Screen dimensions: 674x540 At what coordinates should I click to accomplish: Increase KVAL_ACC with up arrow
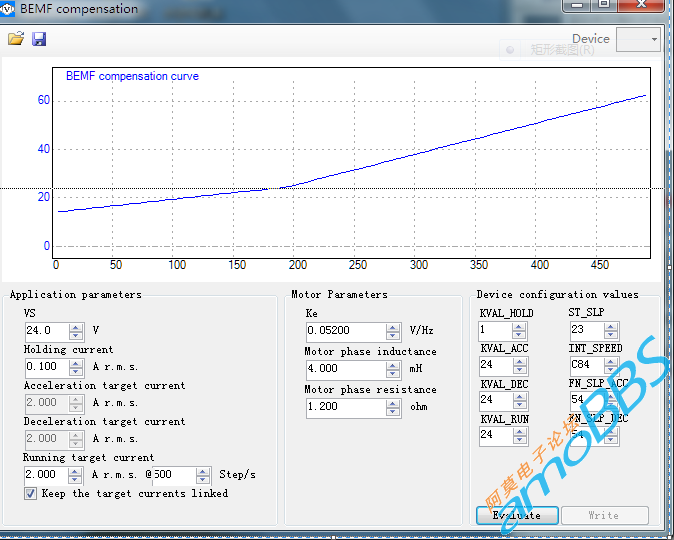coord(520,362)
